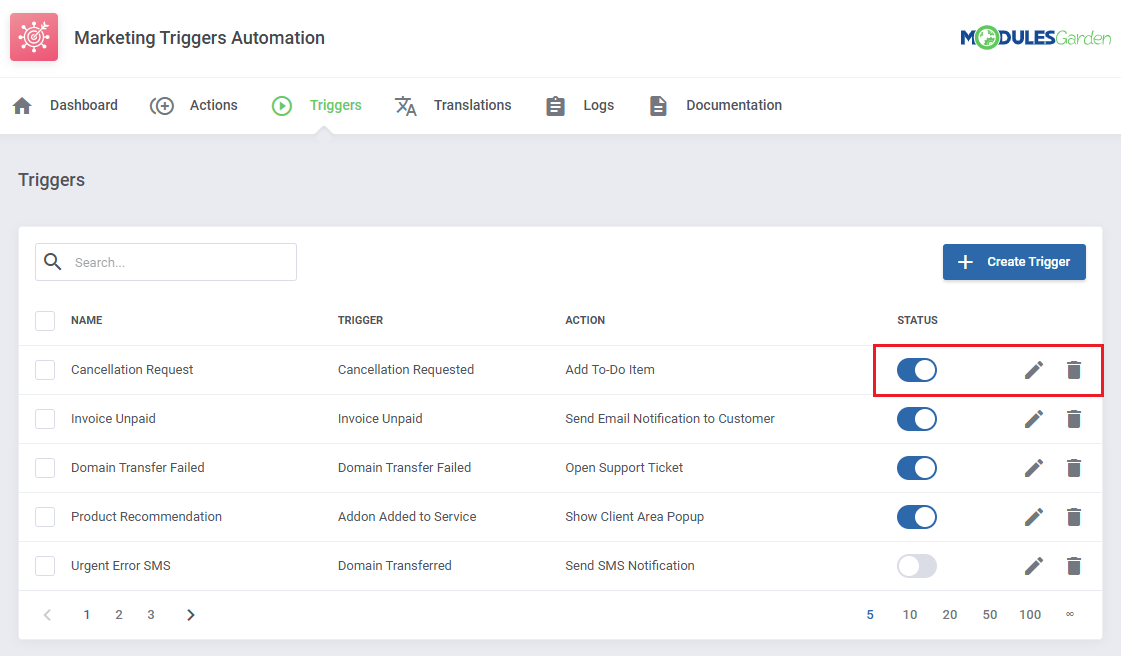The width and height of the screenshot is (1121, 656).
Task: Tick the Urgent Error SMS row checkbox
Action: (45, 566)
